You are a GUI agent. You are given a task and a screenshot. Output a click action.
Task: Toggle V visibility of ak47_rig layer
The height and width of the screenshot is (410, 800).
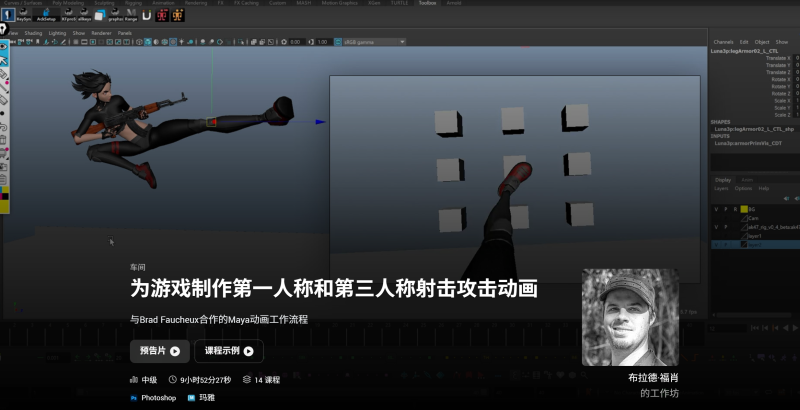(716, 227)
